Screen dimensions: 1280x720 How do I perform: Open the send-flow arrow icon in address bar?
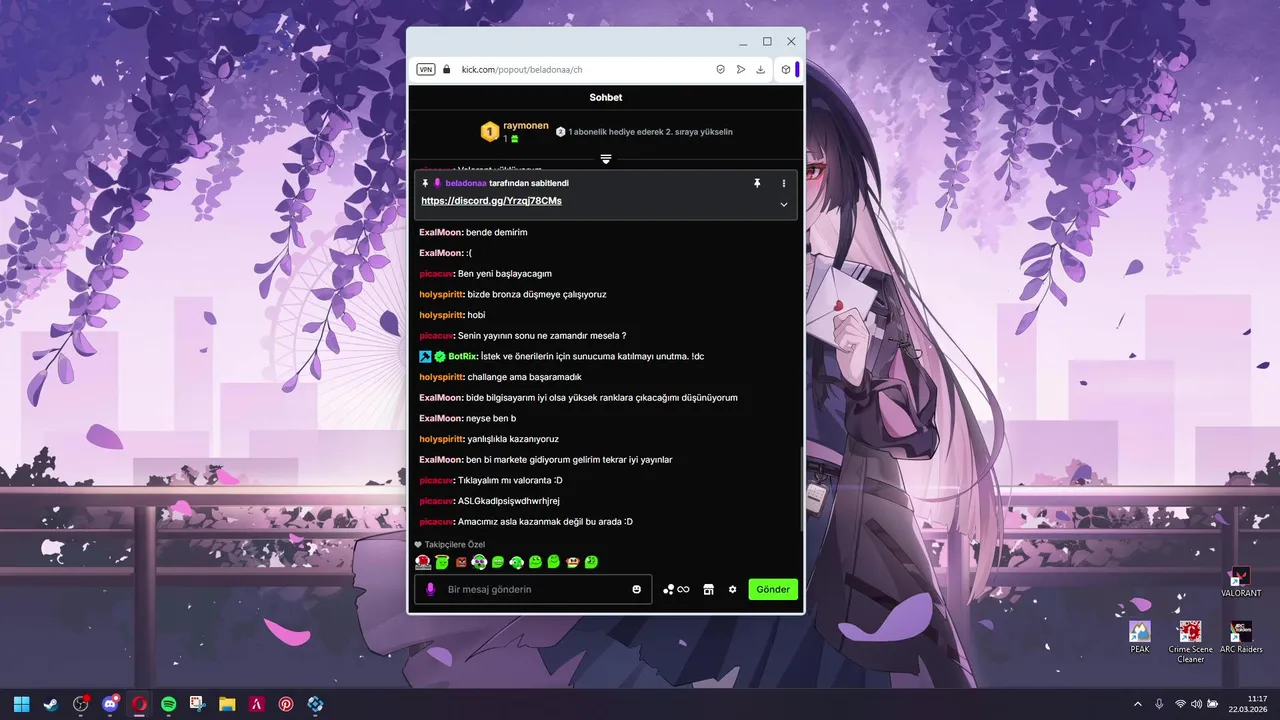(x=740, y=69)
